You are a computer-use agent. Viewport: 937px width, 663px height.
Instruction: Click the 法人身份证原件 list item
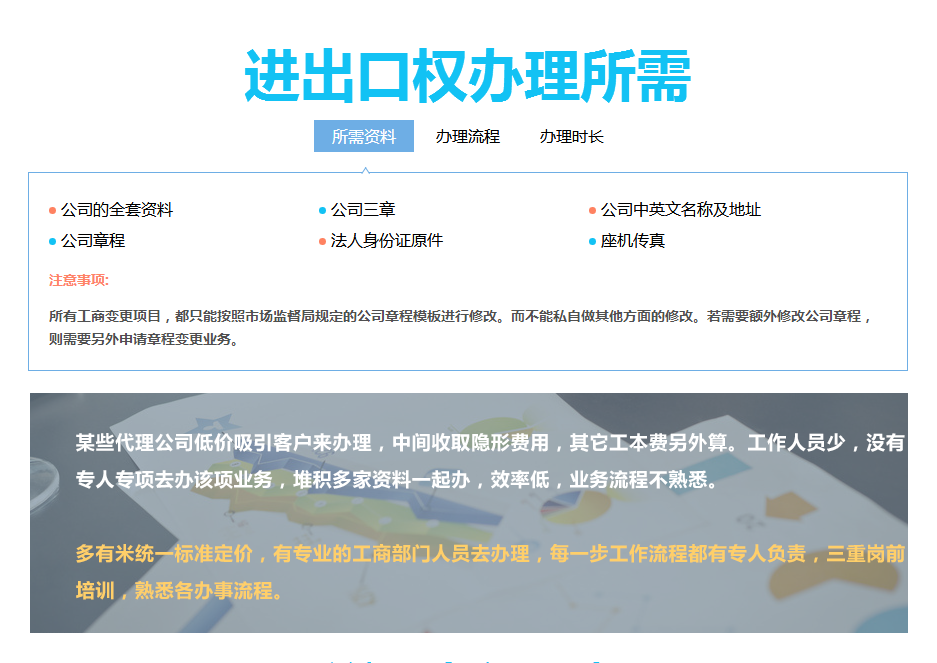click(x=387, y=241)
